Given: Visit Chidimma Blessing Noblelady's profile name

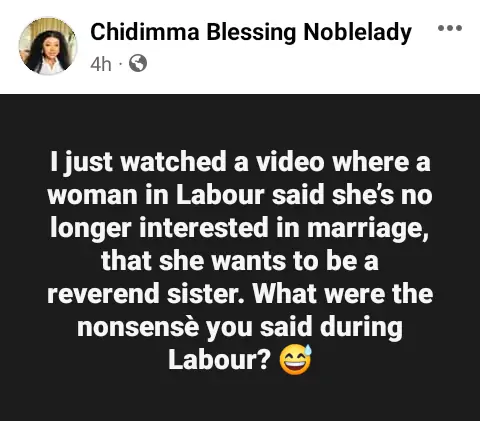Looking at the screenshot, I should pyautogui.click(x=251, y=33).
